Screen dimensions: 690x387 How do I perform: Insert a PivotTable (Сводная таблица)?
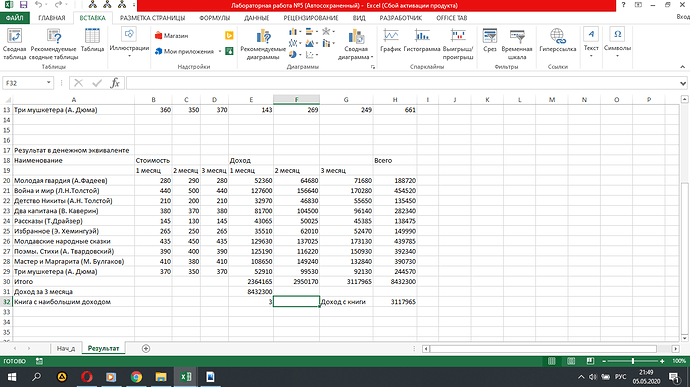[x=15, y=44]
